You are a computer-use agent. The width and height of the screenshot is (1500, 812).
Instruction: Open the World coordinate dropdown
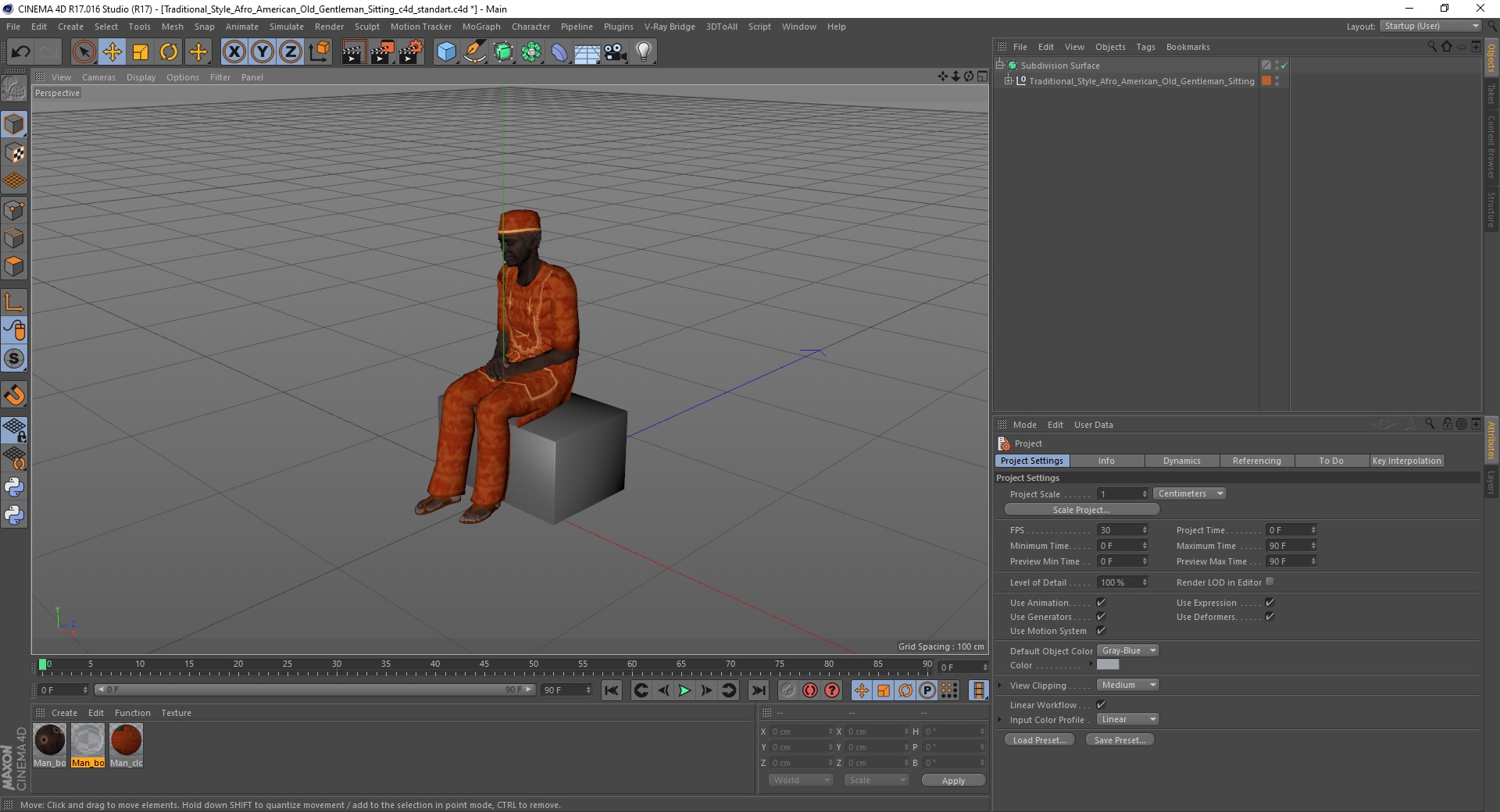coord(801,780)
